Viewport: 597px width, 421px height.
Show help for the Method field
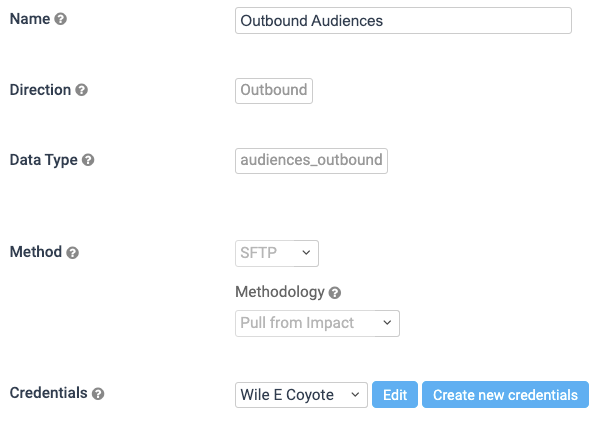[x=72, y=252]
